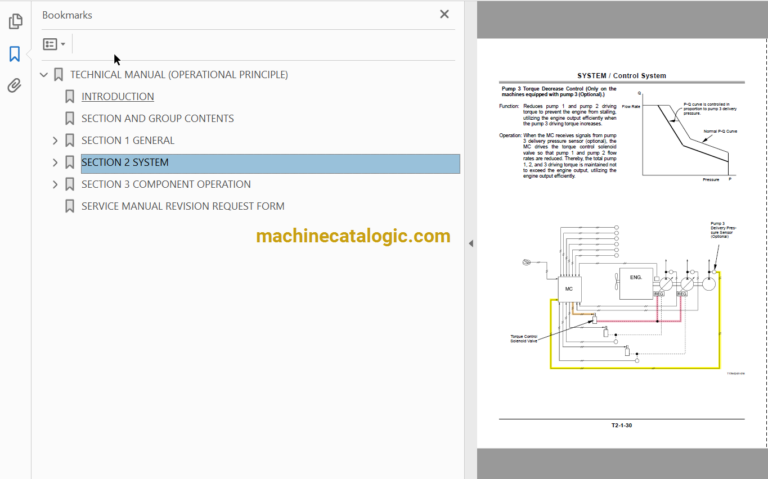Click bookmark icon beside TECHNICAL MANUAL root

58,74
